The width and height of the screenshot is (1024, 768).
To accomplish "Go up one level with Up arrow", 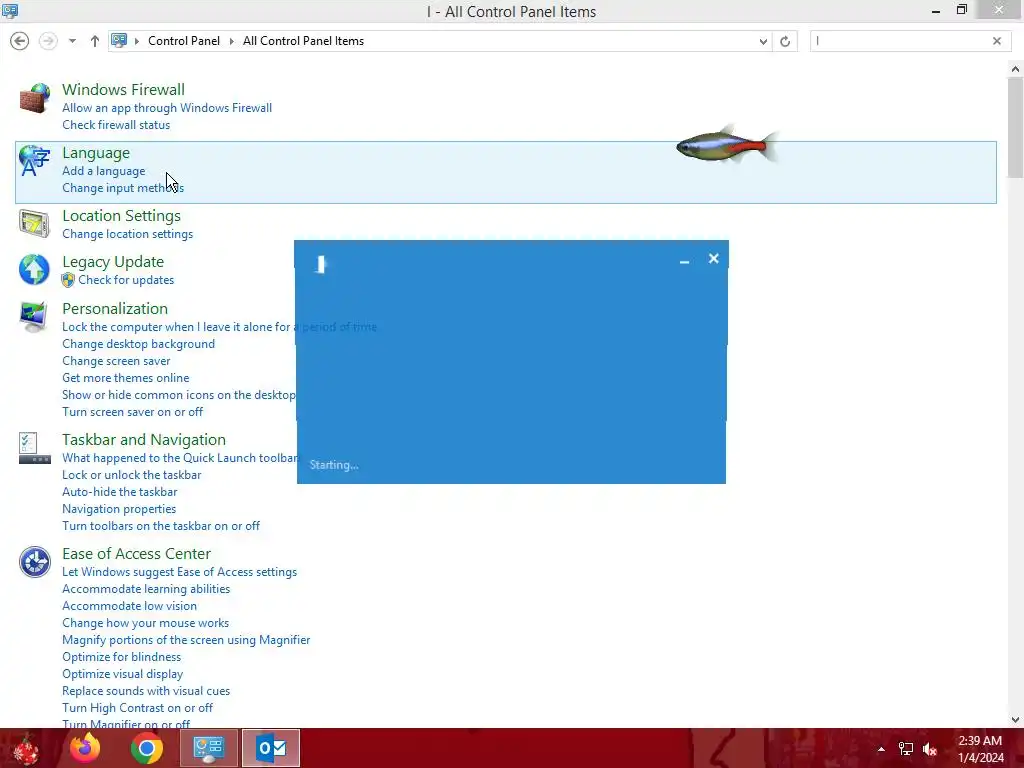I will click(95, 41).
